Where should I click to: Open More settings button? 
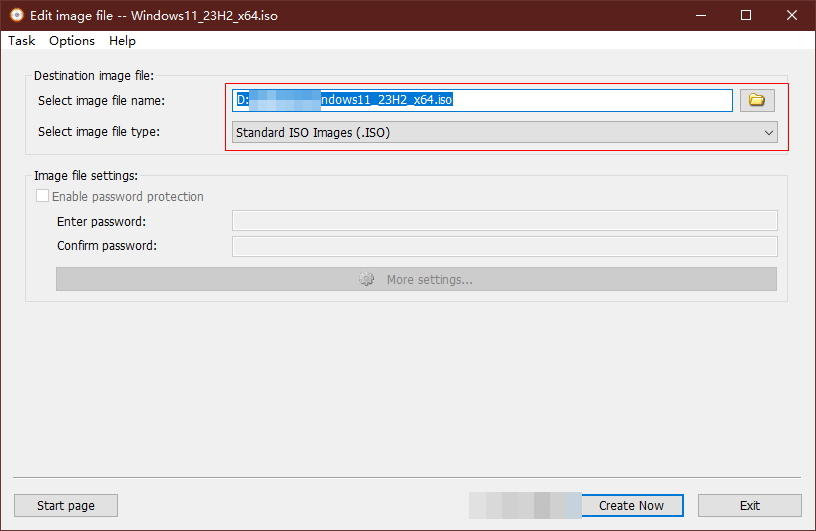tap(416, 279)
